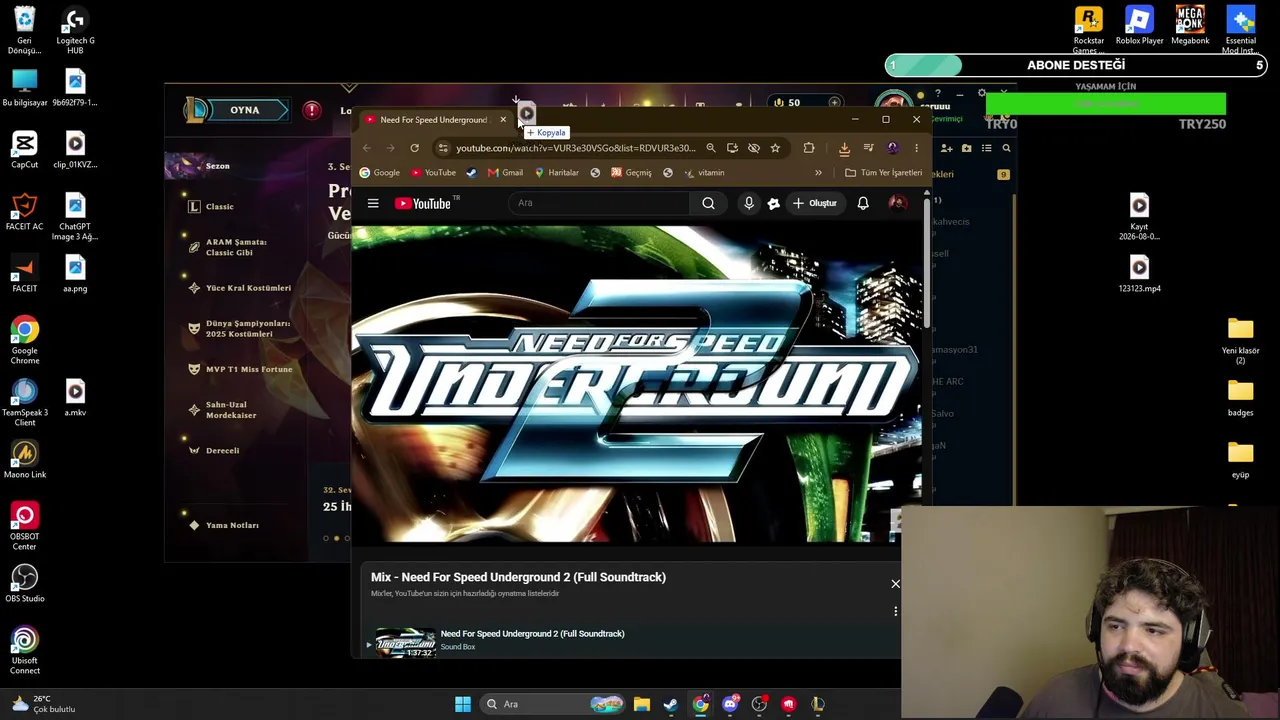The image size is (1280, 720).
Task: Open the vitamin bookmark
Action: coord(704,173)
